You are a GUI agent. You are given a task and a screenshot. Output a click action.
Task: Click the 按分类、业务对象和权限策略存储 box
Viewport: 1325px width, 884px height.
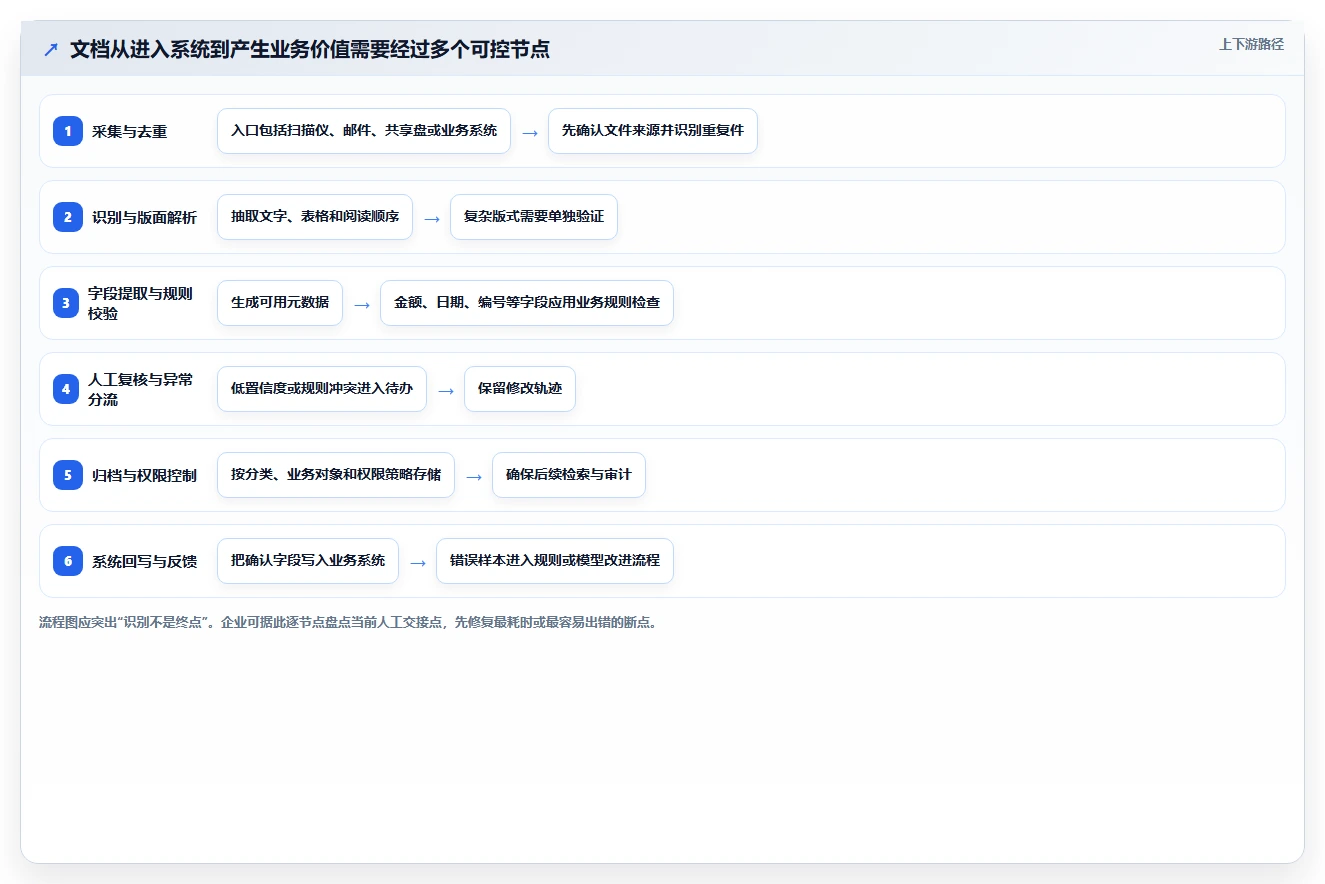336,475
